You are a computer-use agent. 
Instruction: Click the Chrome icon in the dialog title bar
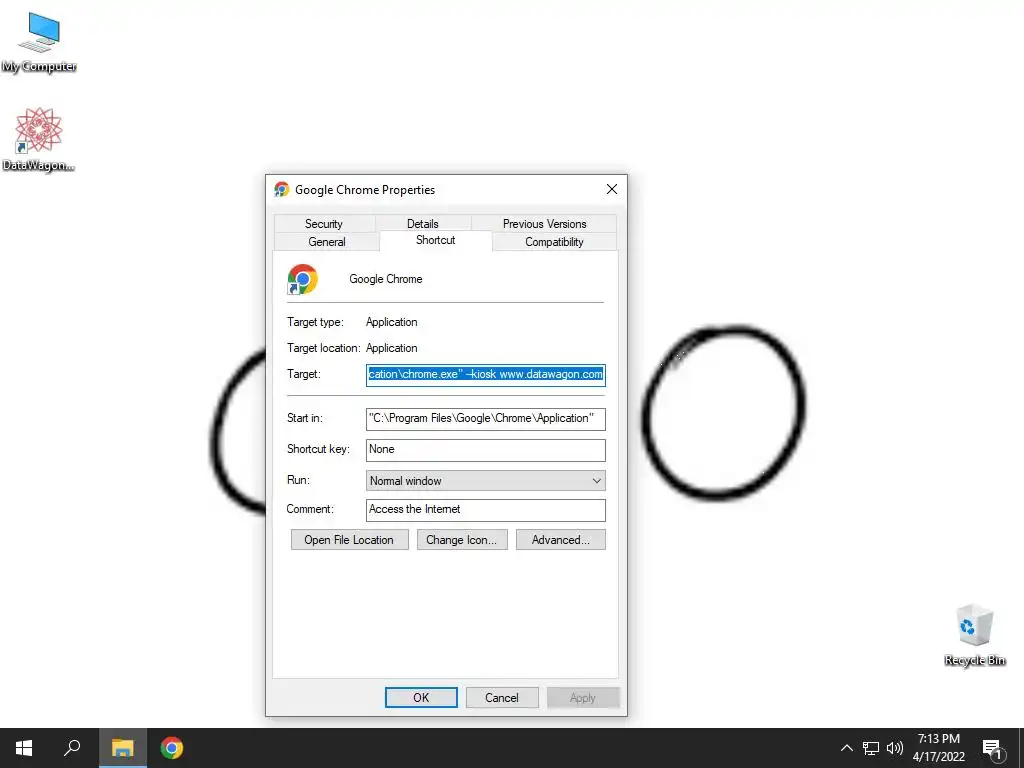[281, 189]
